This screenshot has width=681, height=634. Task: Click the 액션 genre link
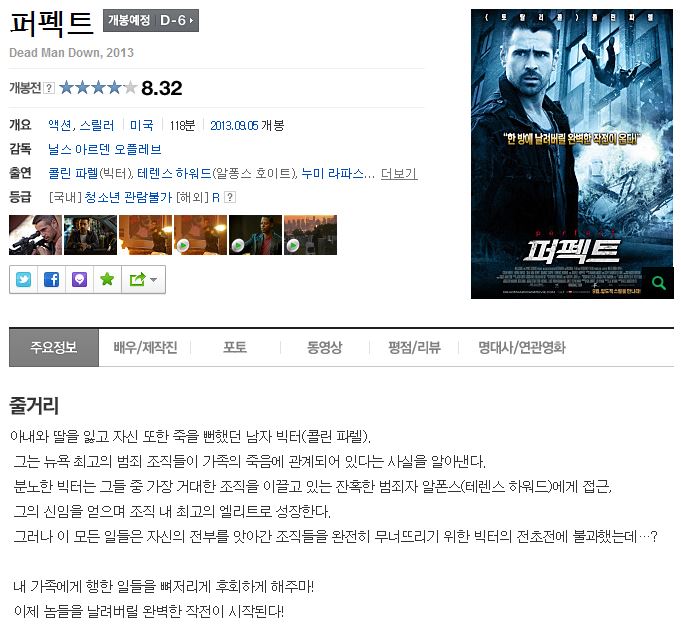click(x=60, y=126)
